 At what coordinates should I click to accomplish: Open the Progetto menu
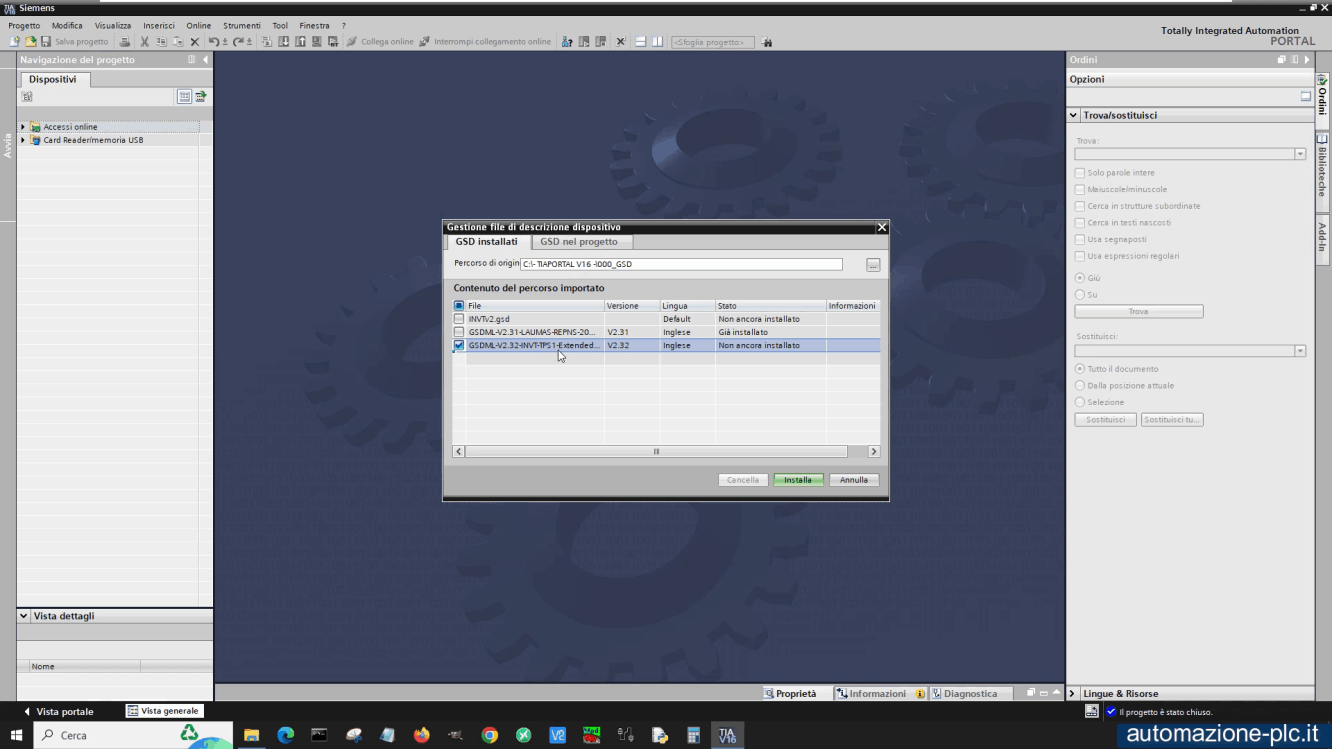(x=24, y=26)
